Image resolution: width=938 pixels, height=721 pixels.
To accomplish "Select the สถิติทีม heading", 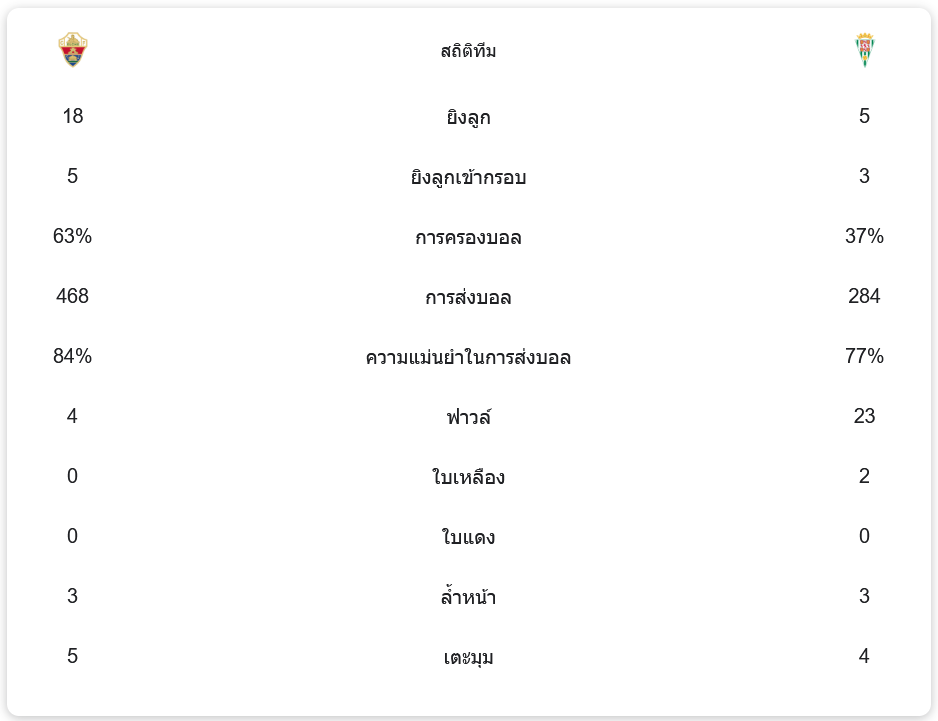I will (x=468, y=51).
